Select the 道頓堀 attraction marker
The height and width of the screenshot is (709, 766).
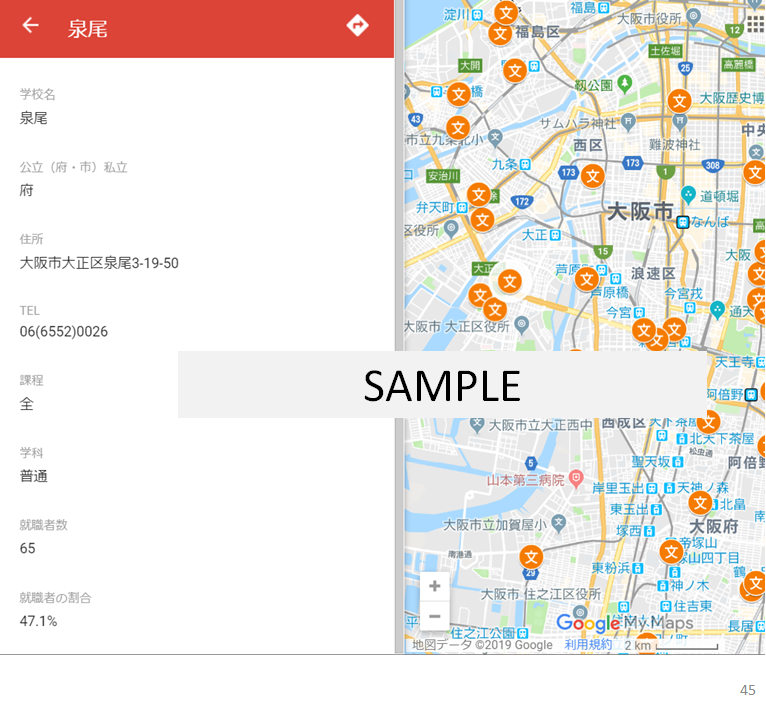click(688, 194)
